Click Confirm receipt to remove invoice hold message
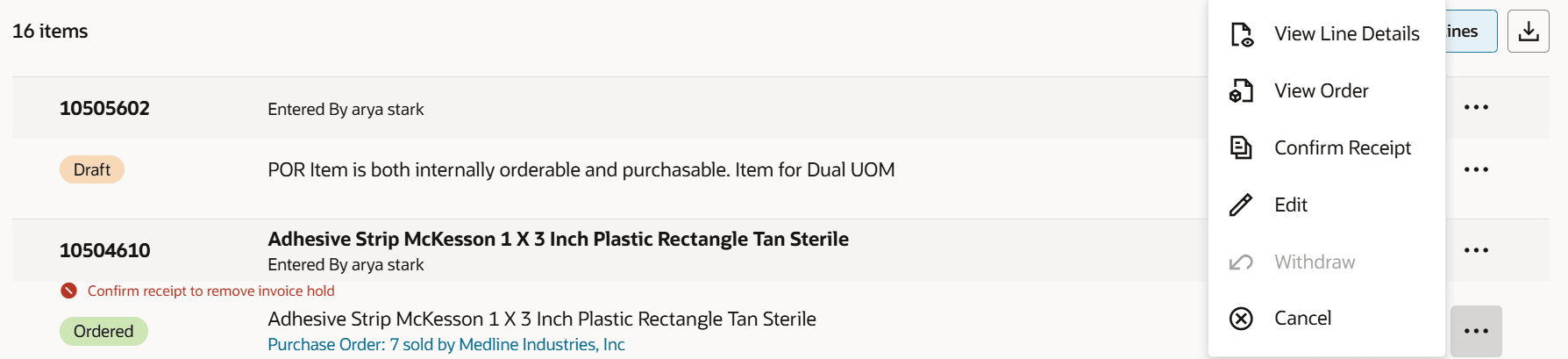The width and height of the screenshot is (1568, 359). 210,291
